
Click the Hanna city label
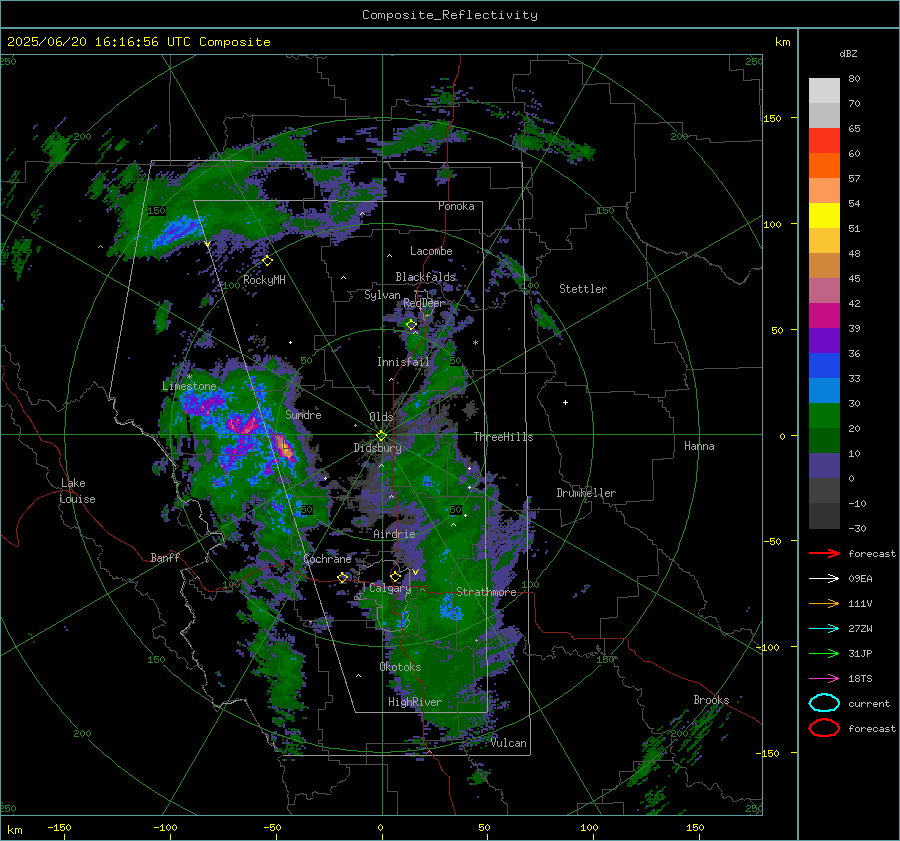699,446
